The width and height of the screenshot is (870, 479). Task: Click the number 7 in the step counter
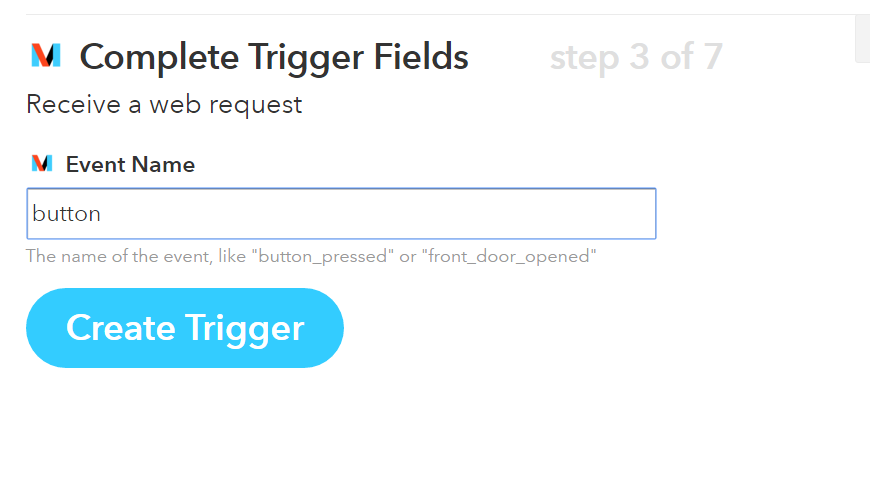pos(711,57)
